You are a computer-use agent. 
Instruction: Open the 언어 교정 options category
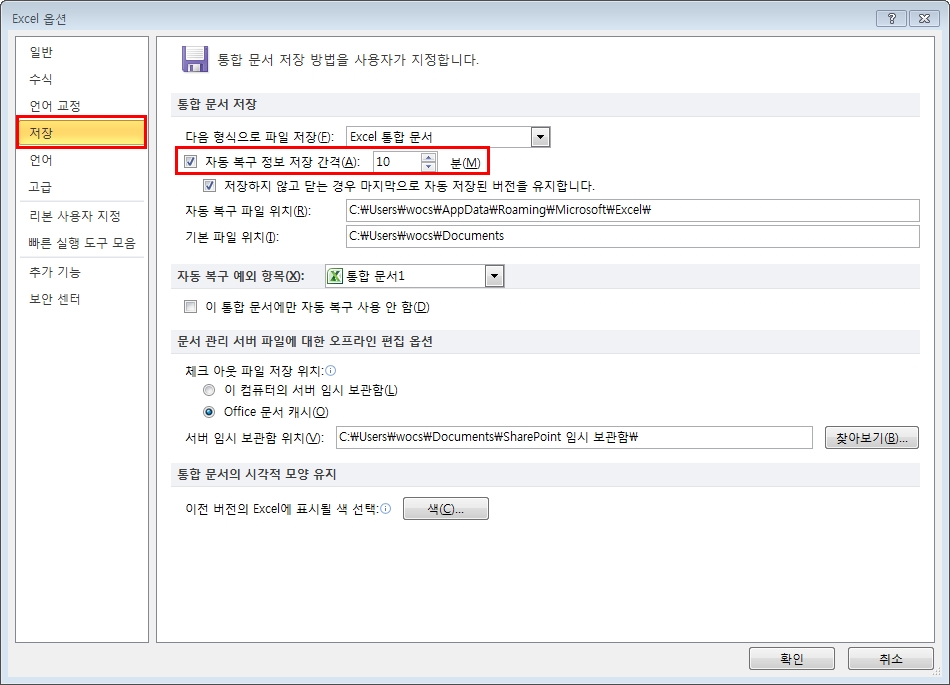55,106
